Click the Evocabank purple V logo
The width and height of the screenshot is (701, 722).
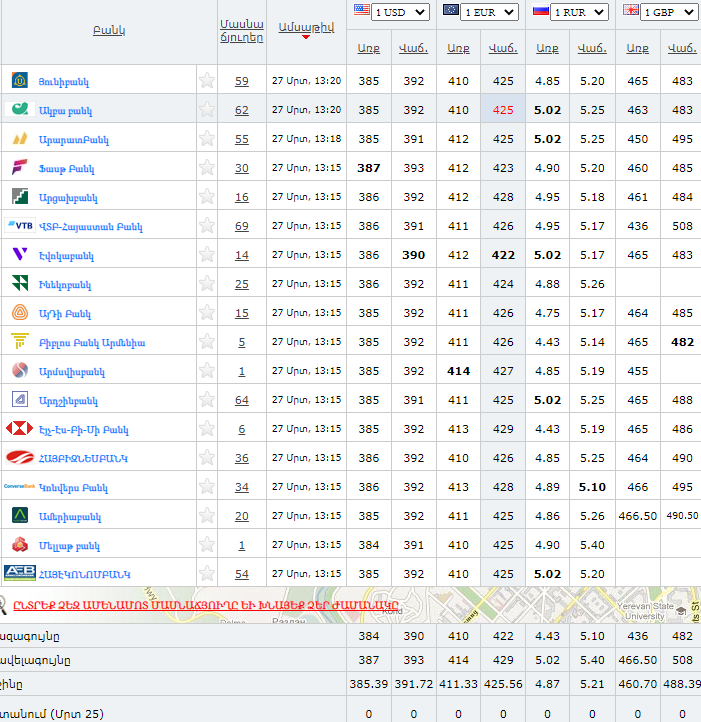click(x=20, y=254)
